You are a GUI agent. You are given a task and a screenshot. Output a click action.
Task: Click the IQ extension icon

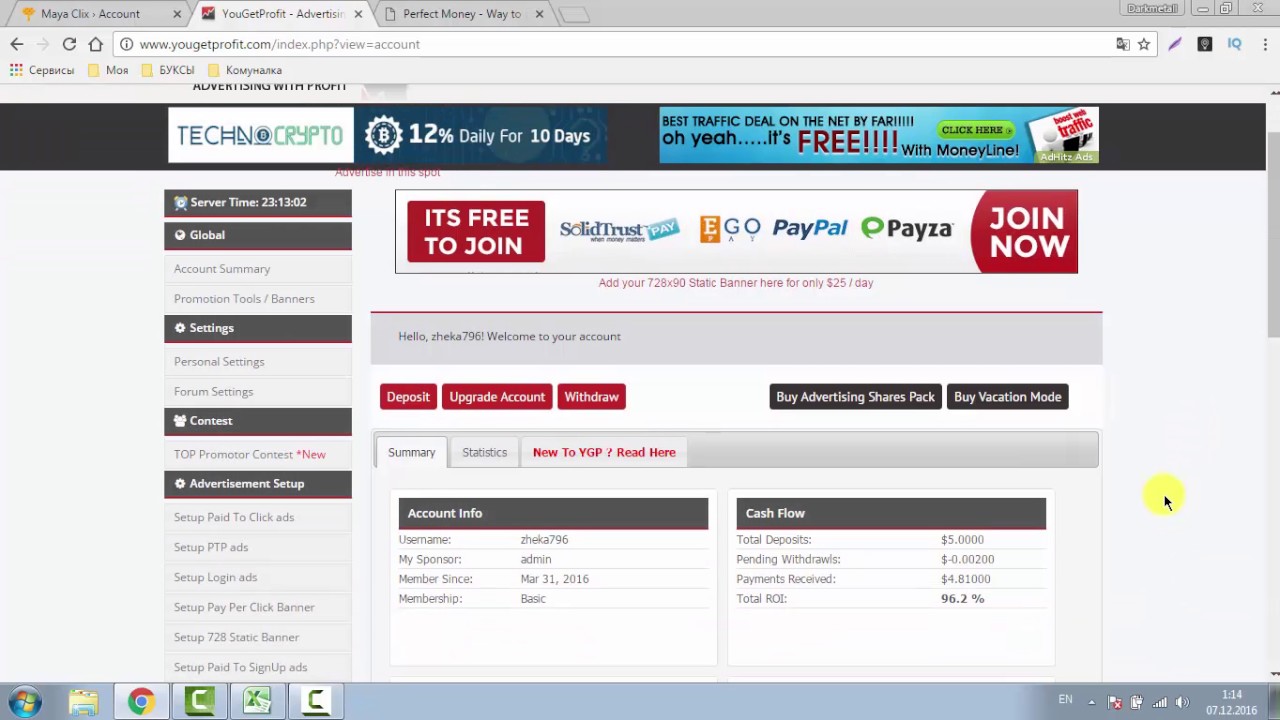coord(1234,44)
